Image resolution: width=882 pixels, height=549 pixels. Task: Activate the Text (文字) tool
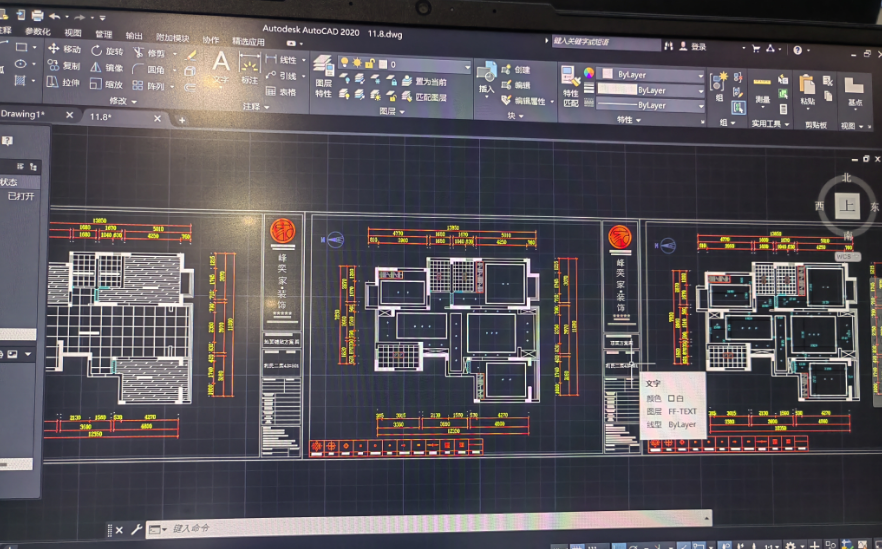pos(220,65)
